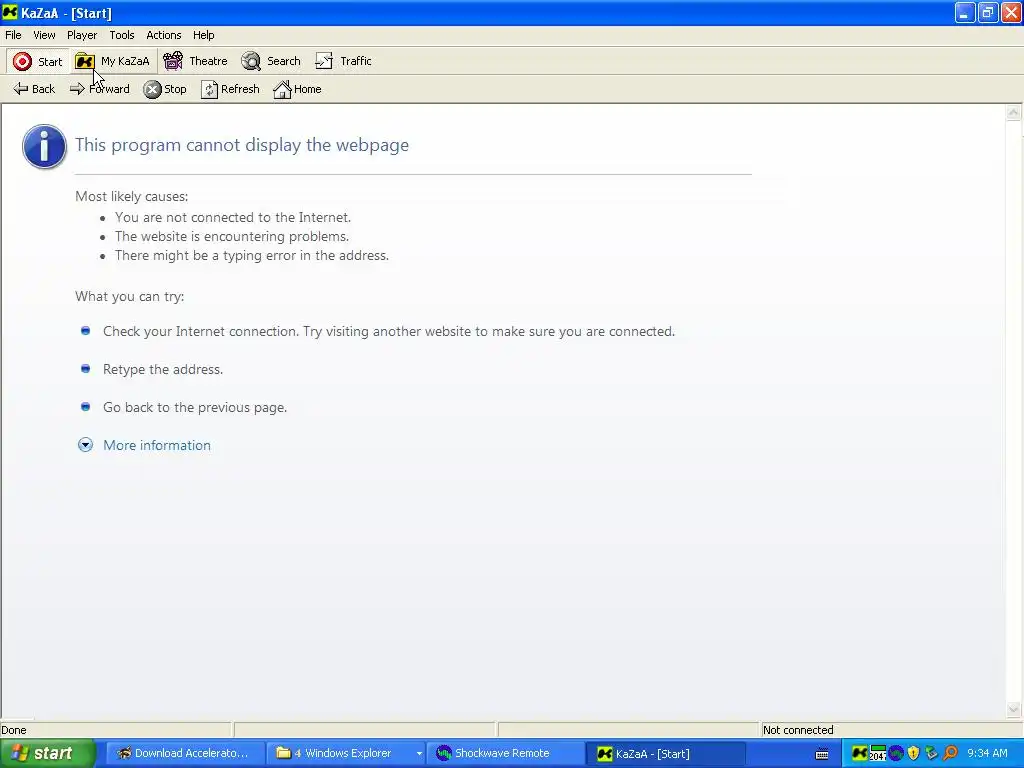Click the Forward navigation button
The width and height of the screenshot is (1024, 768).
tap(99, 89)
